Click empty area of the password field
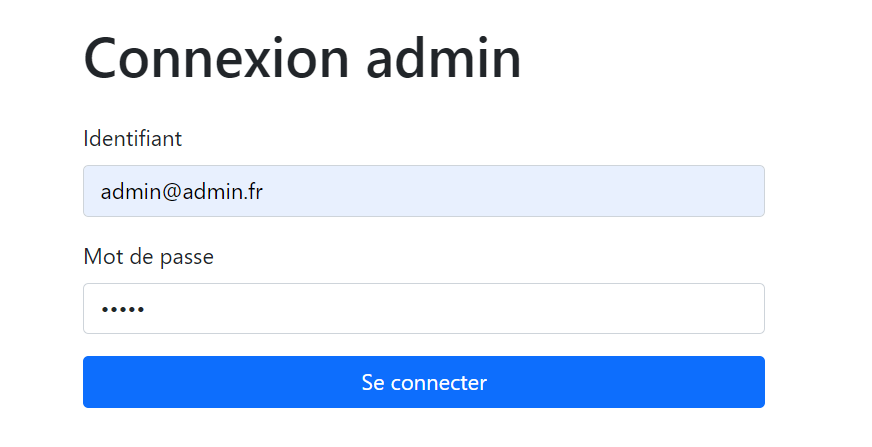The width and height of the screenshot is (872, 447). 500,309
